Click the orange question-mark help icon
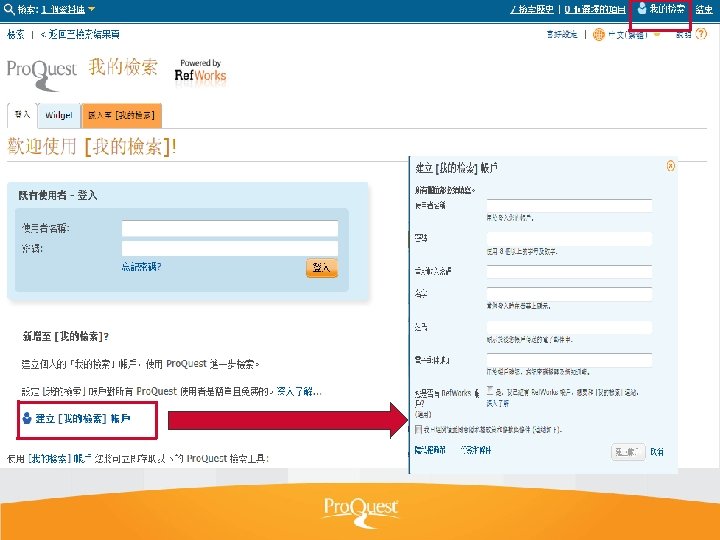 point(701,34)
